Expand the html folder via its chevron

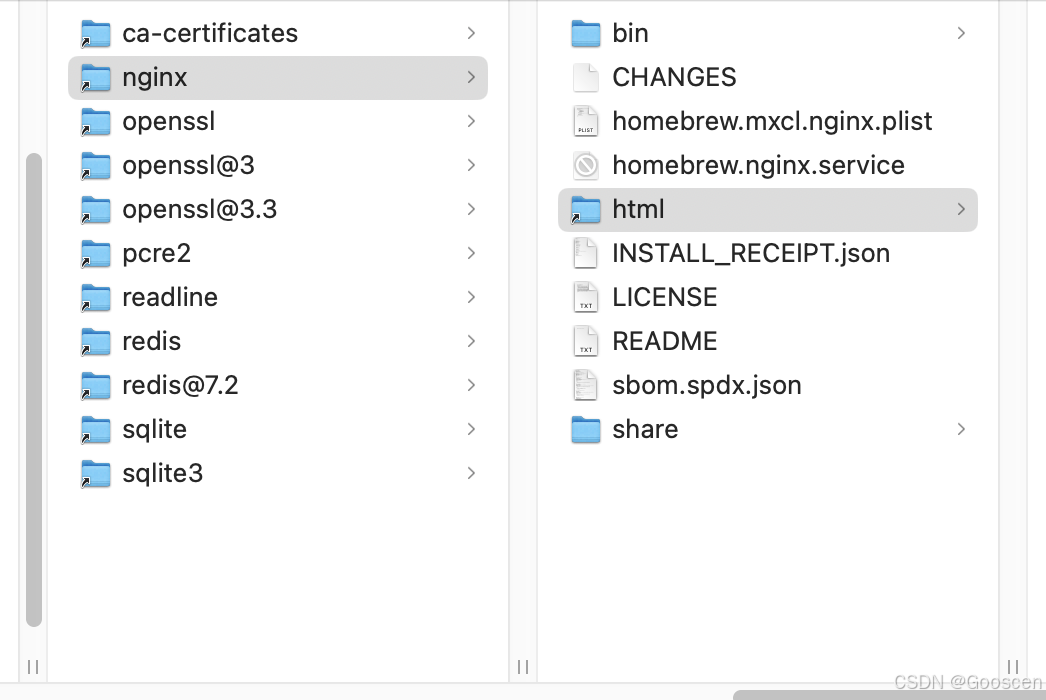960,210
